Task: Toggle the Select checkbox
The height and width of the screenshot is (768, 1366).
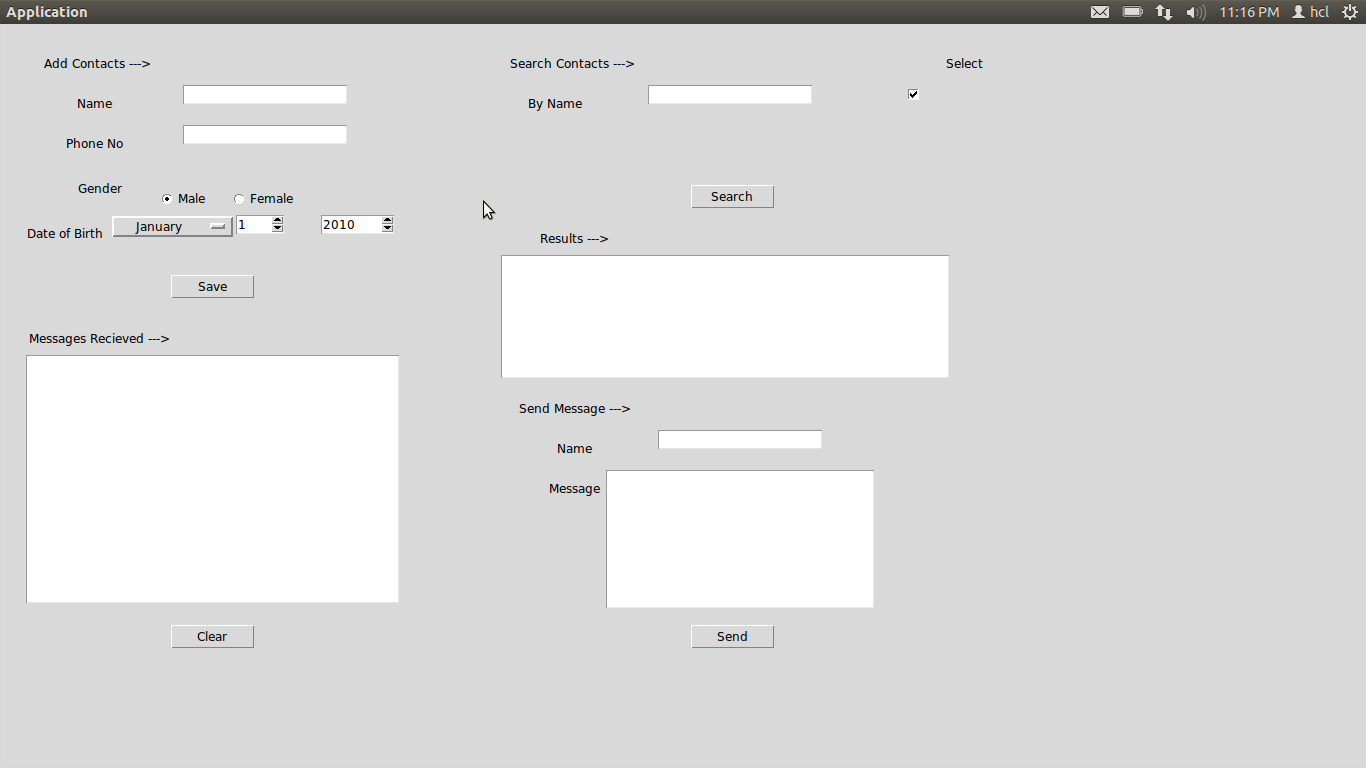Action: (913, 94)
